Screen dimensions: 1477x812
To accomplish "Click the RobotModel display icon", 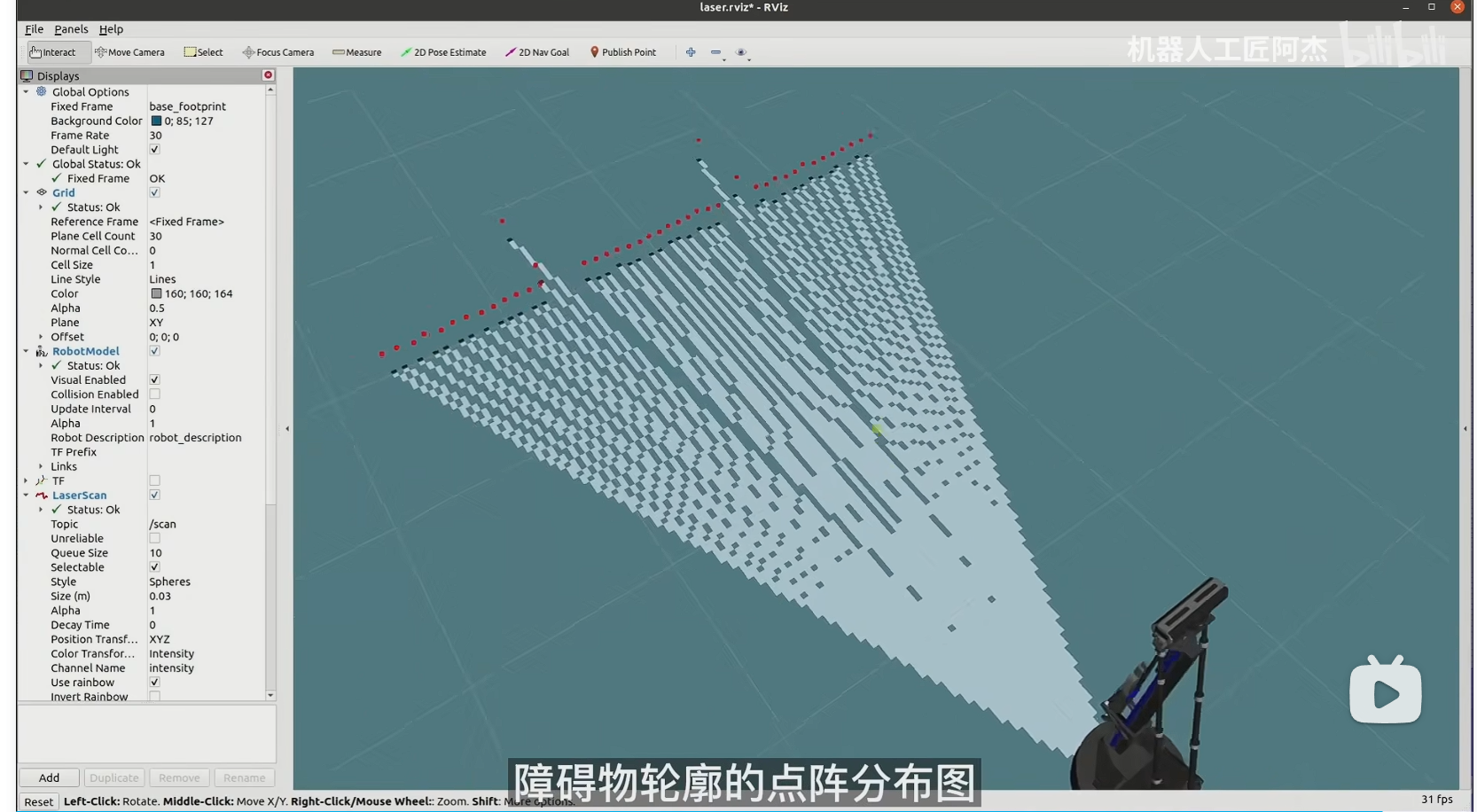I will [x=41, y=351].
